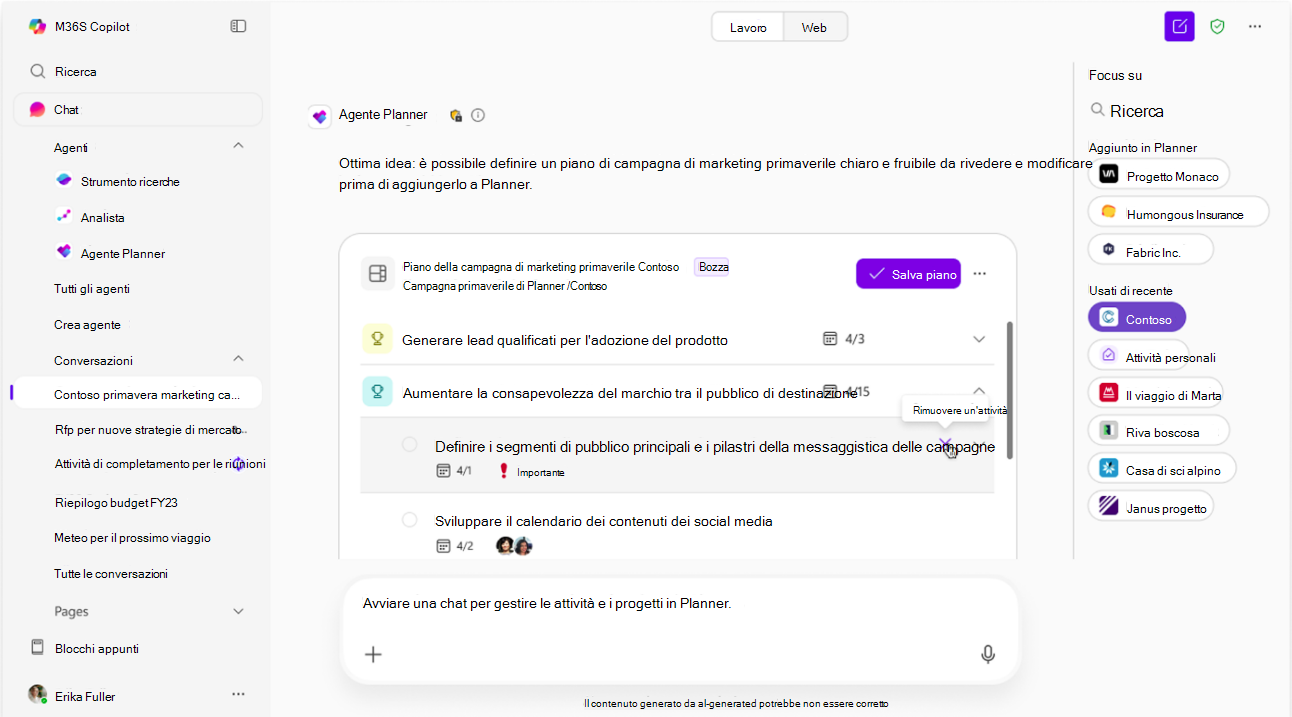Mark Sviluppare il calendario task complete
This screenshot has height=717, width=1292.
409,519
